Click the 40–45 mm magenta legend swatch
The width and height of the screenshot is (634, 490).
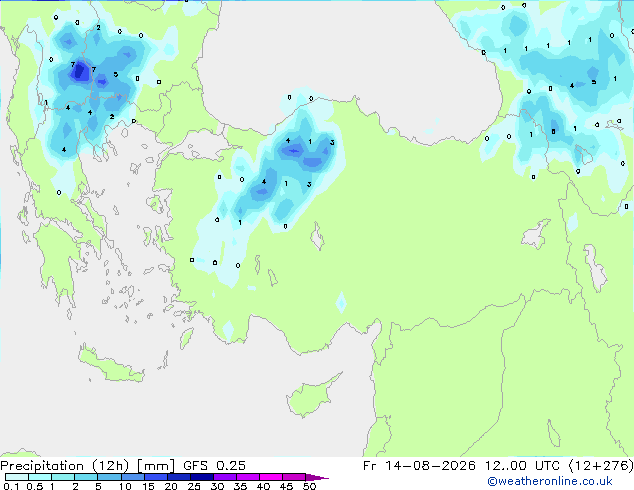(271, 477)
